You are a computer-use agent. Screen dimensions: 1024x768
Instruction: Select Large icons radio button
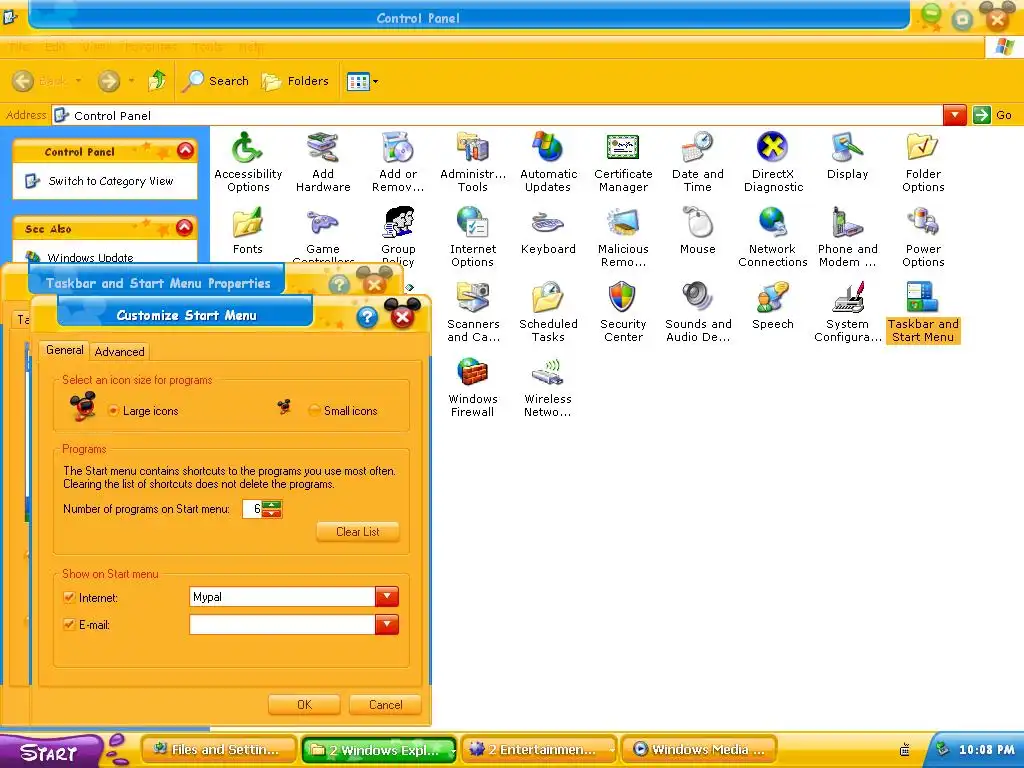pos(114,410)
